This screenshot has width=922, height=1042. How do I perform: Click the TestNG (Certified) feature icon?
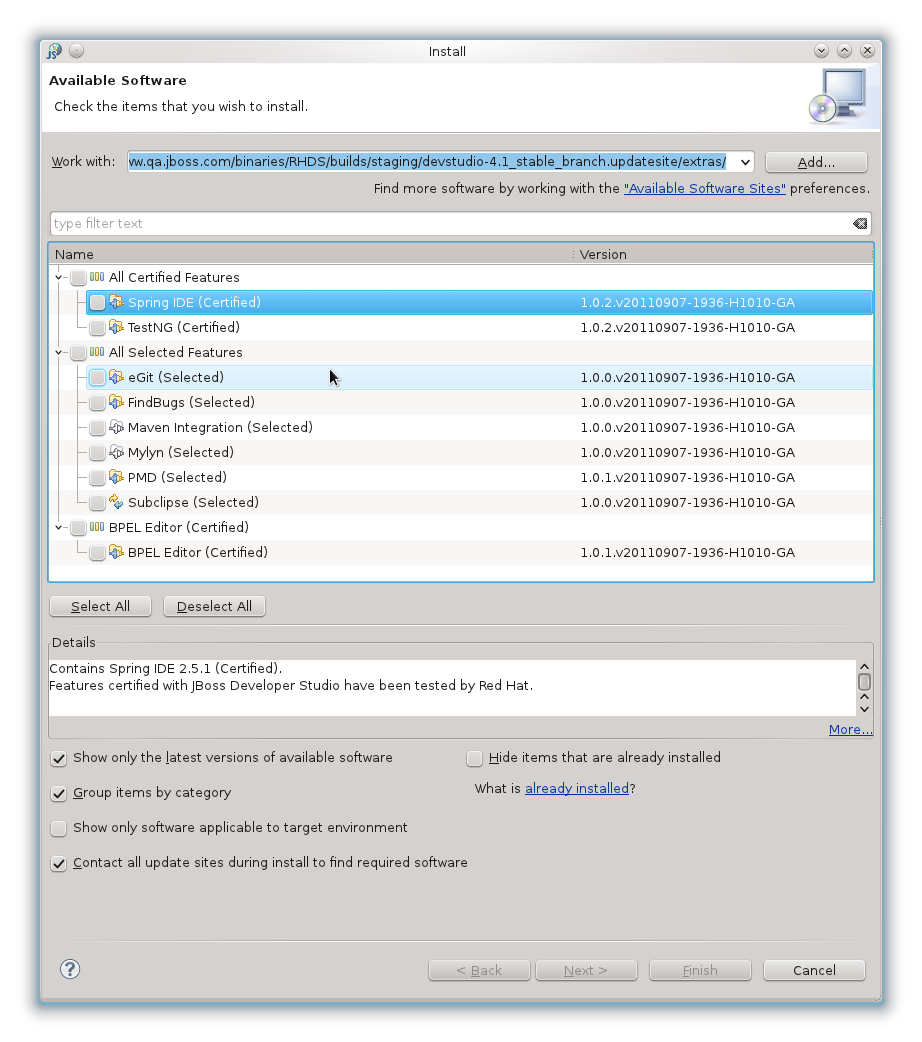pos(116,327)
